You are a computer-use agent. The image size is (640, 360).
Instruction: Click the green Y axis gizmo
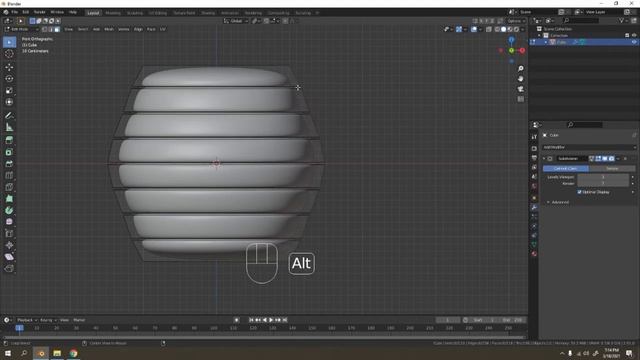[511, 51]
